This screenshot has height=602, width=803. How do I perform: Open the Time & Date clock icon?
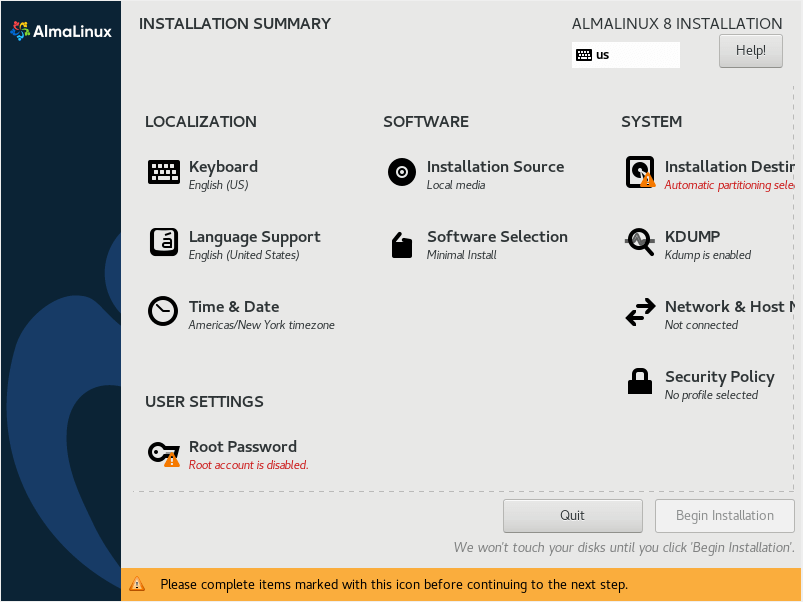(x=163, y=311)
